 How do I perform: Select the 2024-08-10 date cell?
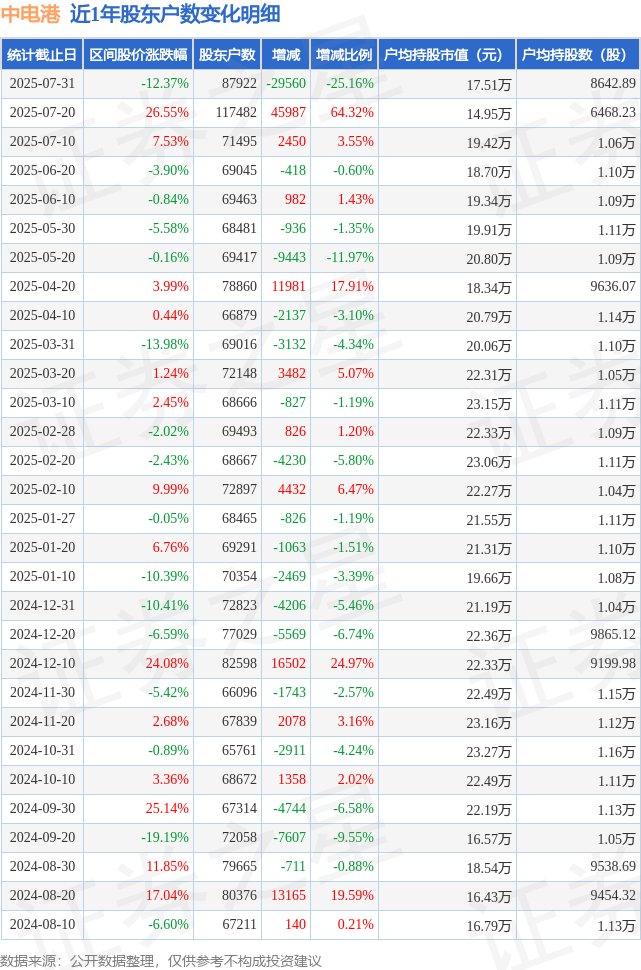click(x=42, y=924)
